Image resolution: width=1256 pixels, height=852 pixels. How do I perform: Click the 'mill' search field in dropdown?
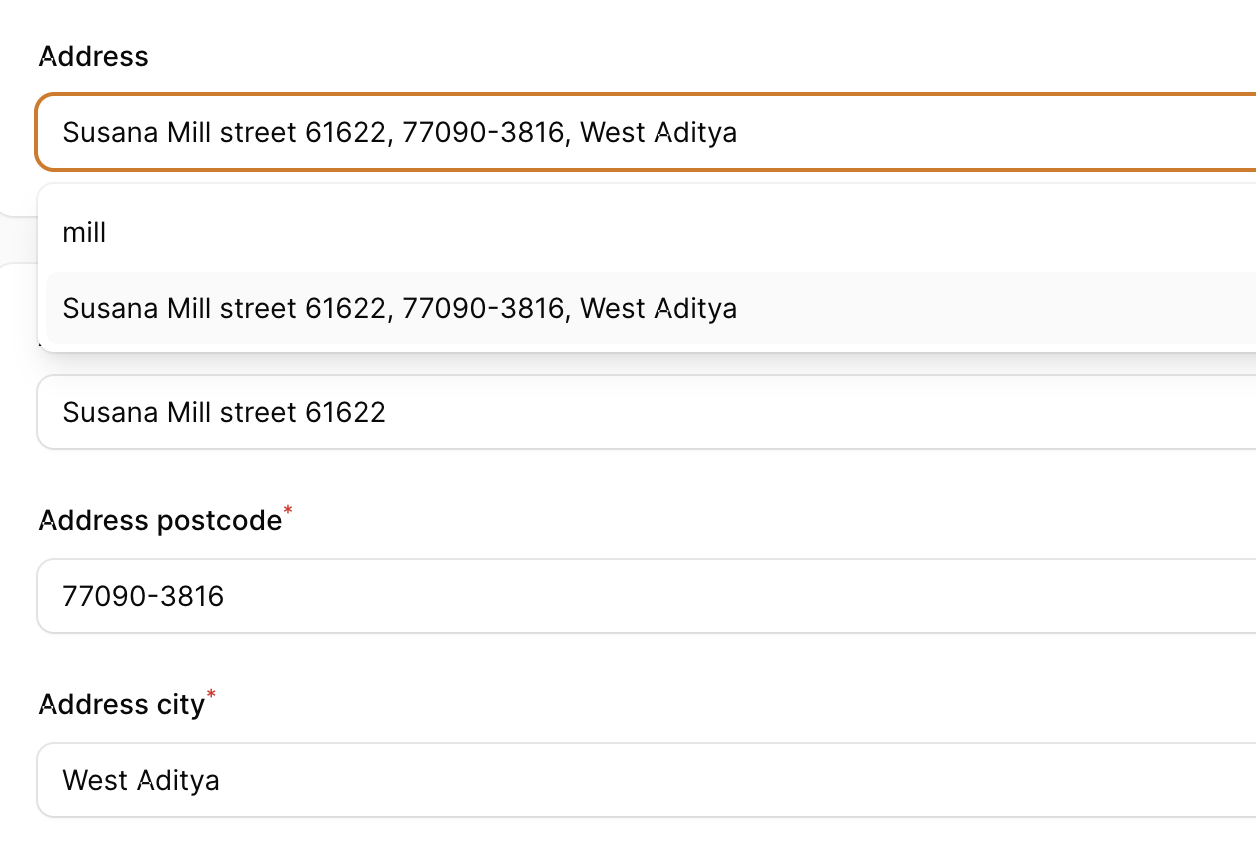pos(651,233)
